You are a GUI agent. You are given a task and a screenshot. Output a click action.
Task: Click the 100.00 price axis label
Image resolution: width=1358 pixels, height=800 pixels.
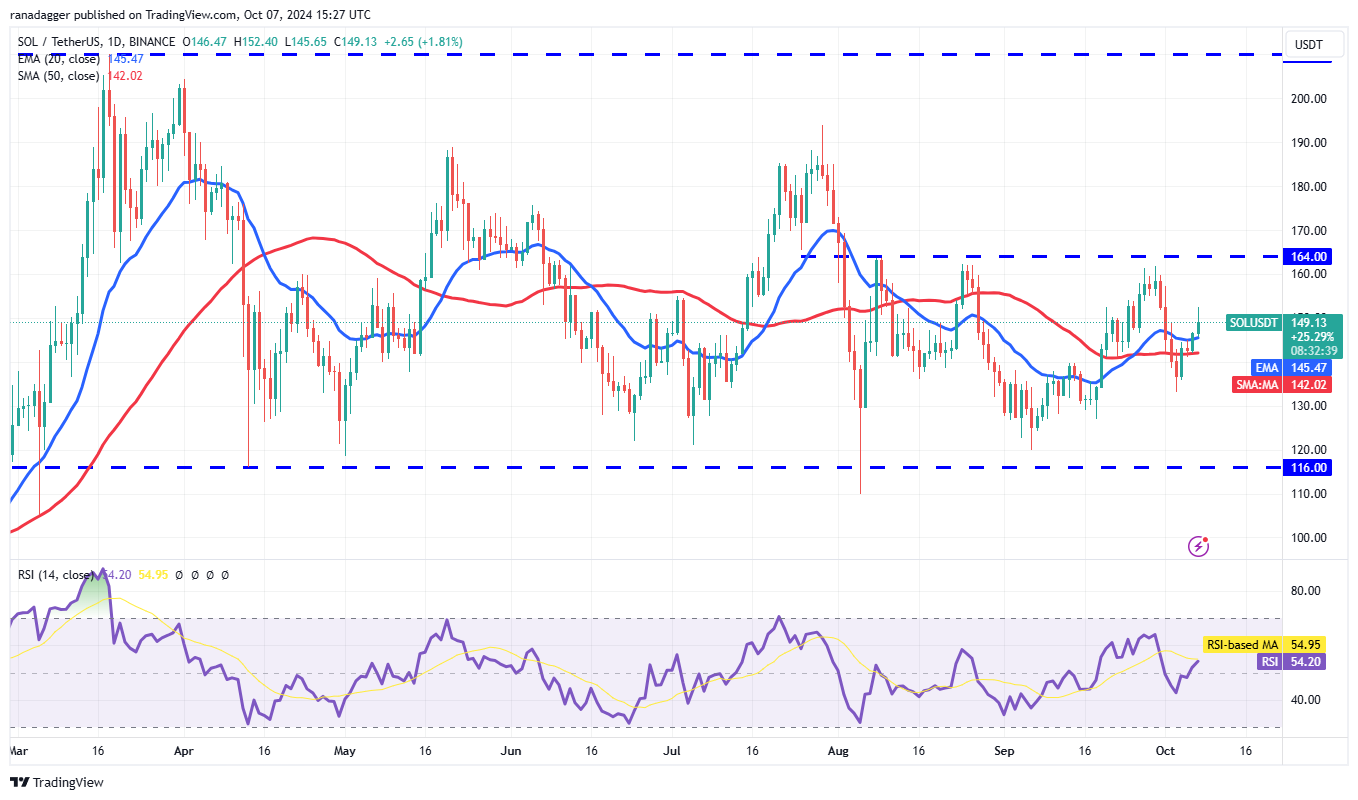coord(1308,538)
